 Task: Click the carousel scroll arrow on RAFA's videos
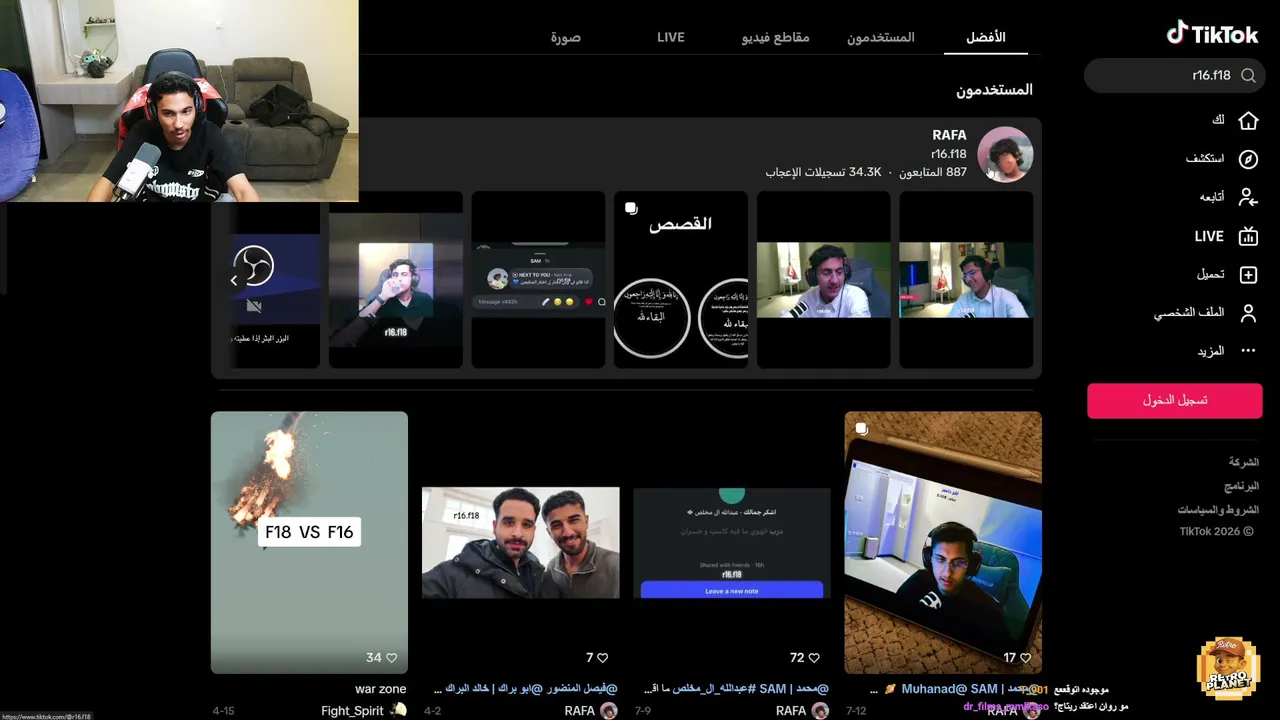(x=234, y=281)
